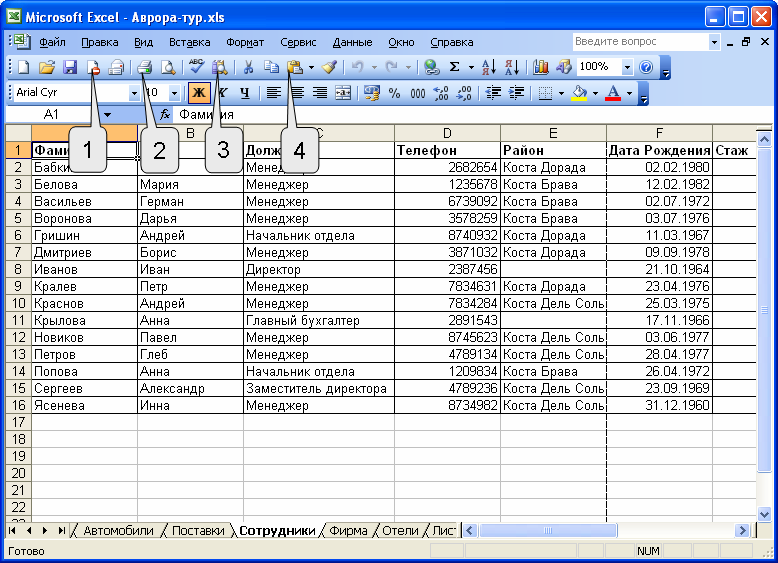The image size is (778, 563).
Task: Open the Формат menu
Action: tap(245, 42)
